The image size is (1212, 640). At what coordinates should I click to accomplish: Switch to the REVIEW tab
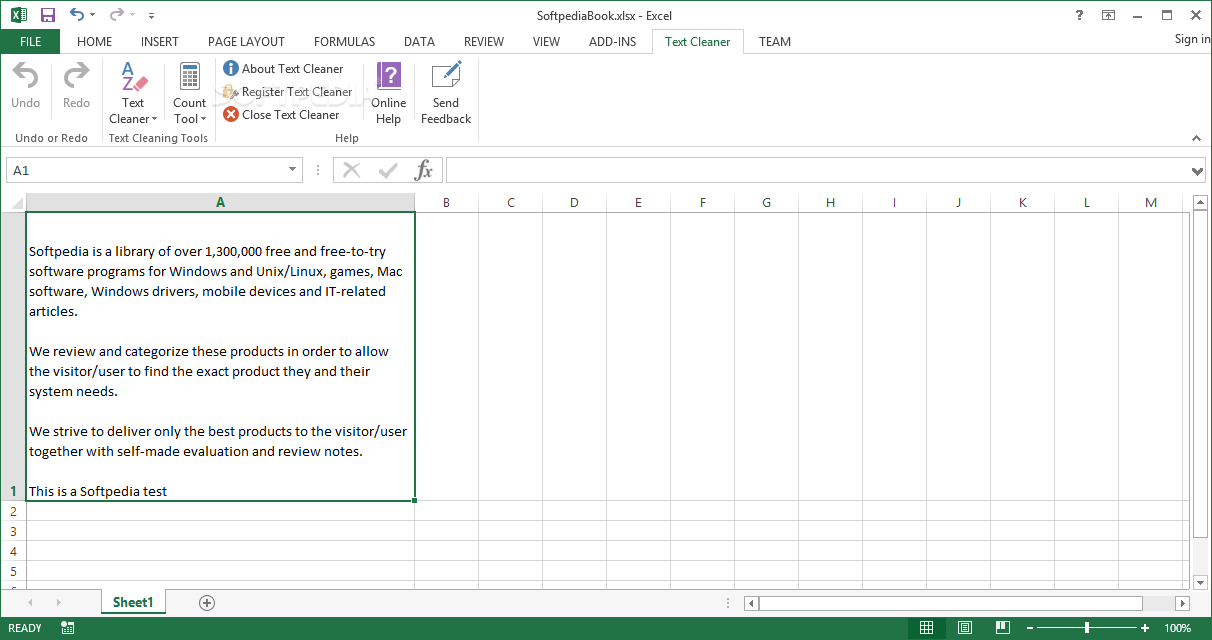click(x=484, y=42)
